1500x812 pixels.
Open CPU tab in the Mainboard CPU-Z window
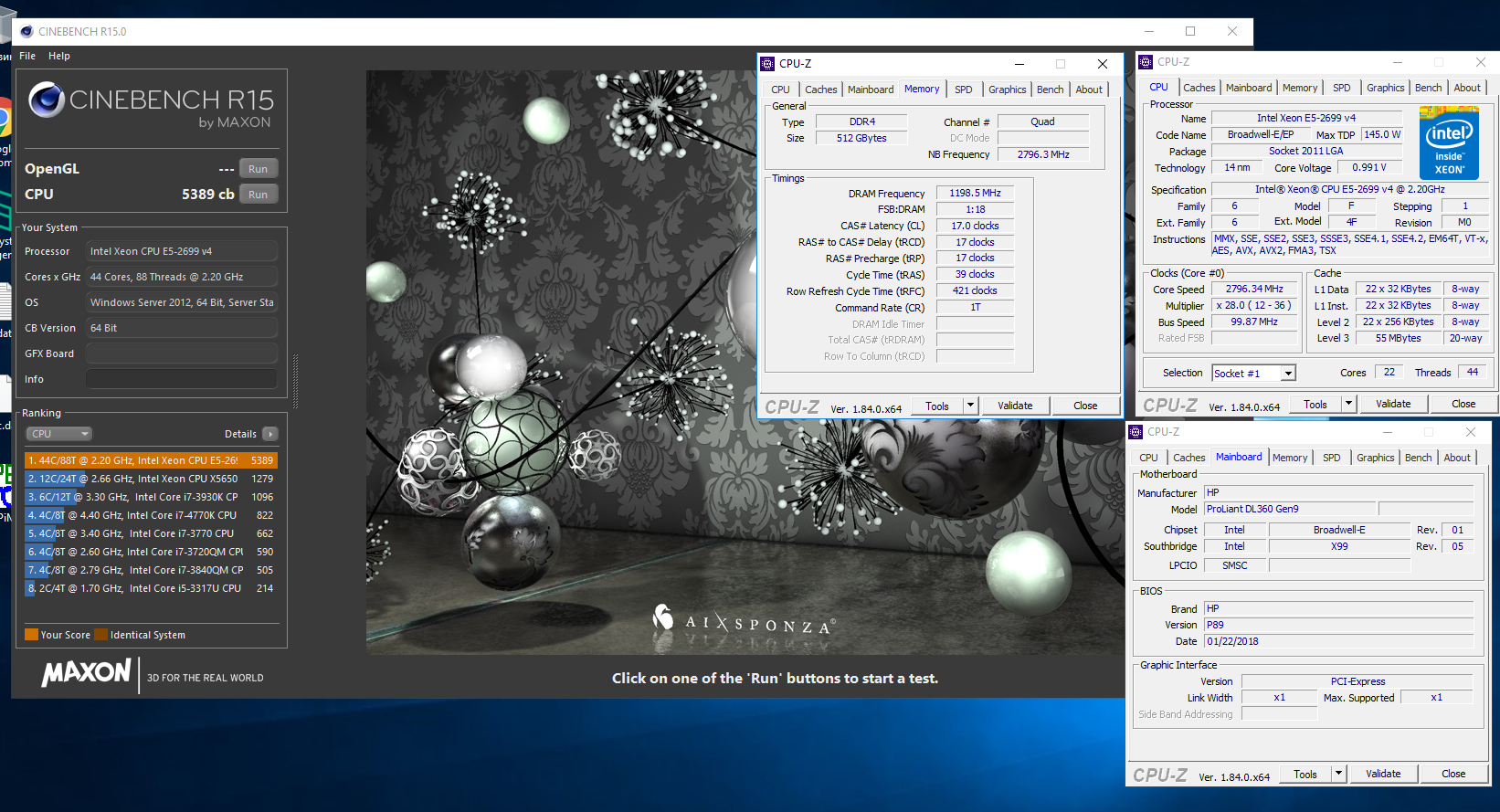1148,458
